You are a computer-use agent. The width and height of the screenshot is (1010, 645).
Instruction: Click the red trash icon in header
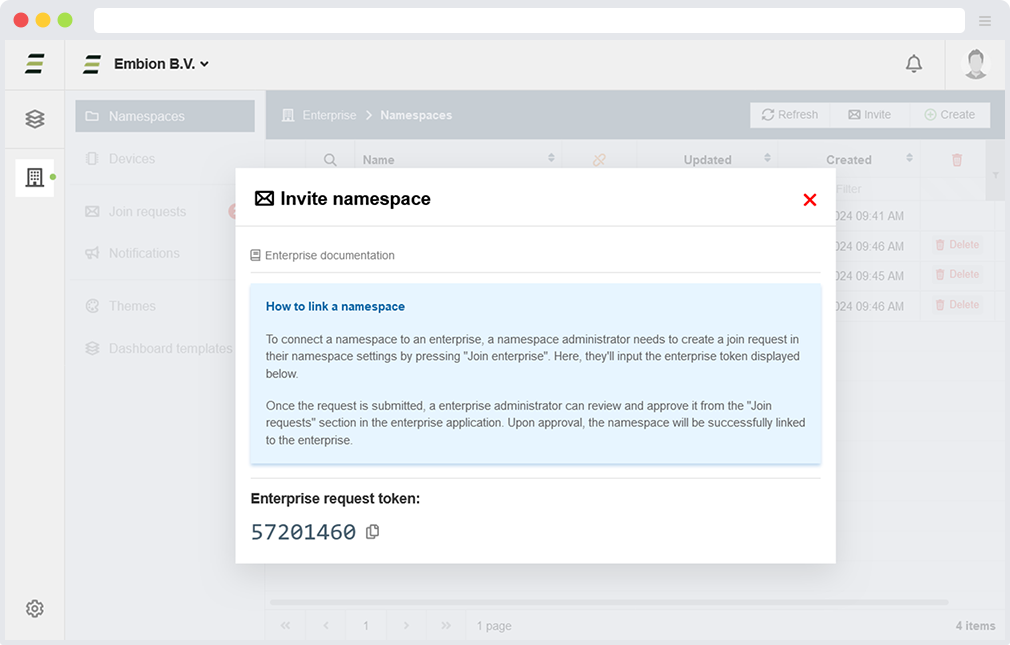point(957,160)
